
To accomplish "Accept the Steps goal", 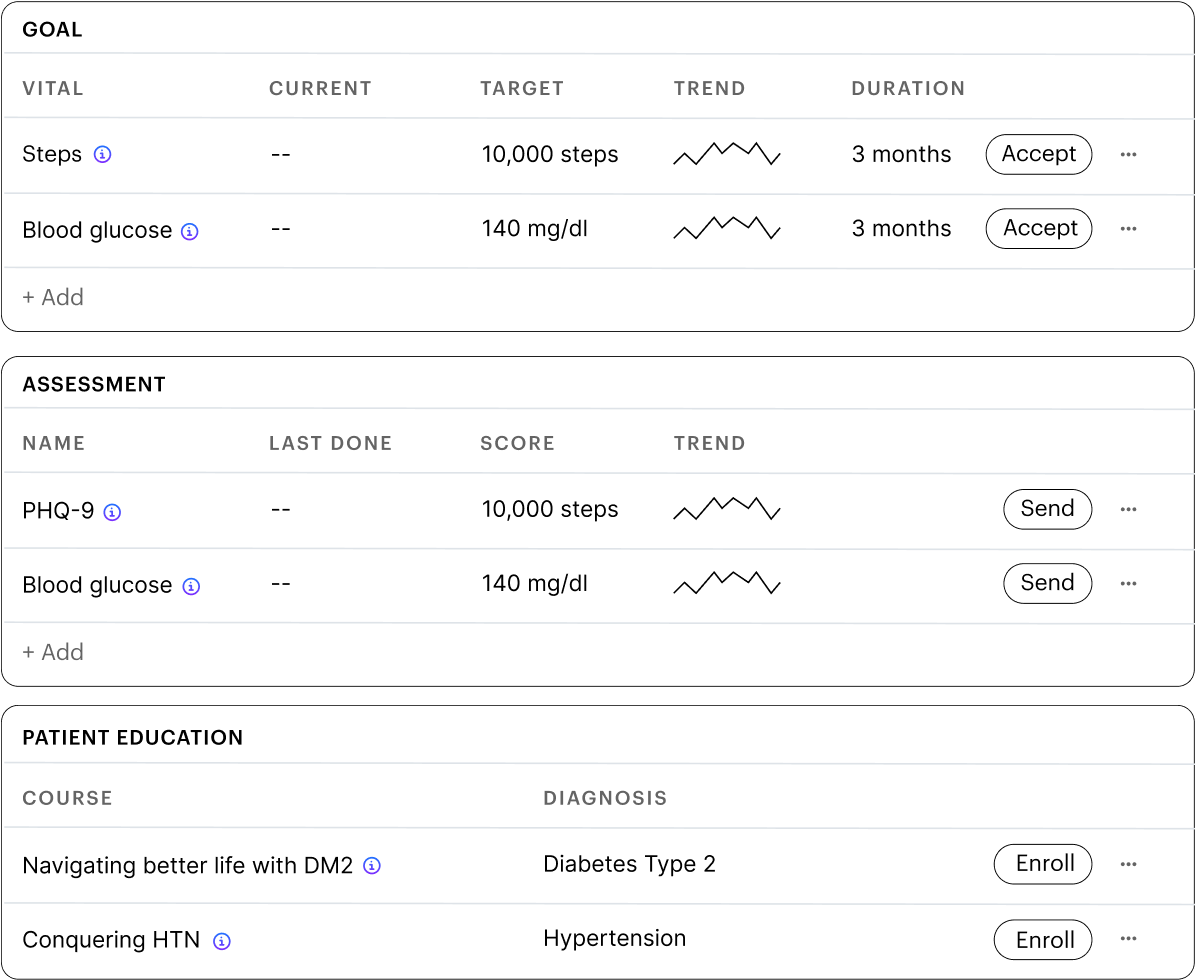I will pyautogui.click(x=1039, y=155).
